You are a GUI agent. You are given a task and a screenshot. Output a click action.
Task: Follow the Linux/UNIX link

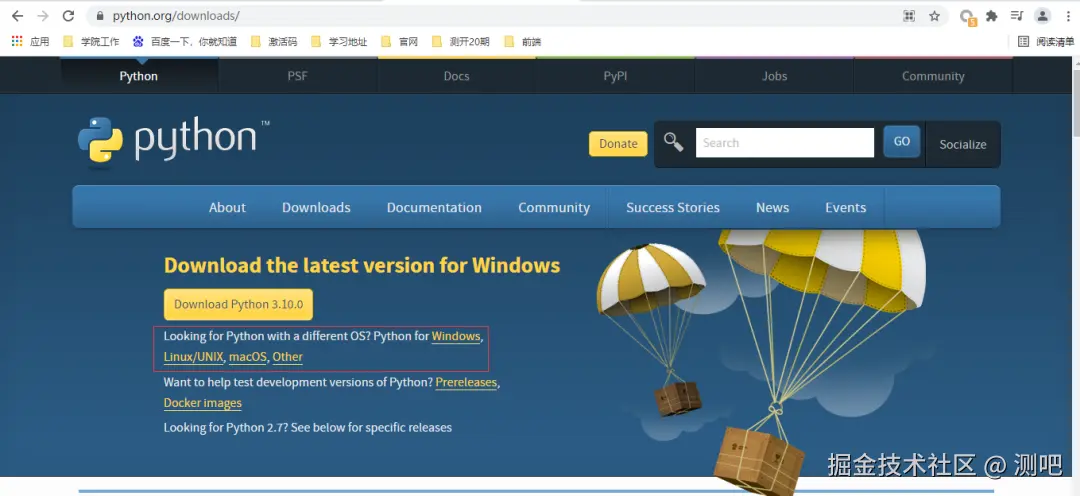tap(194, 357)
